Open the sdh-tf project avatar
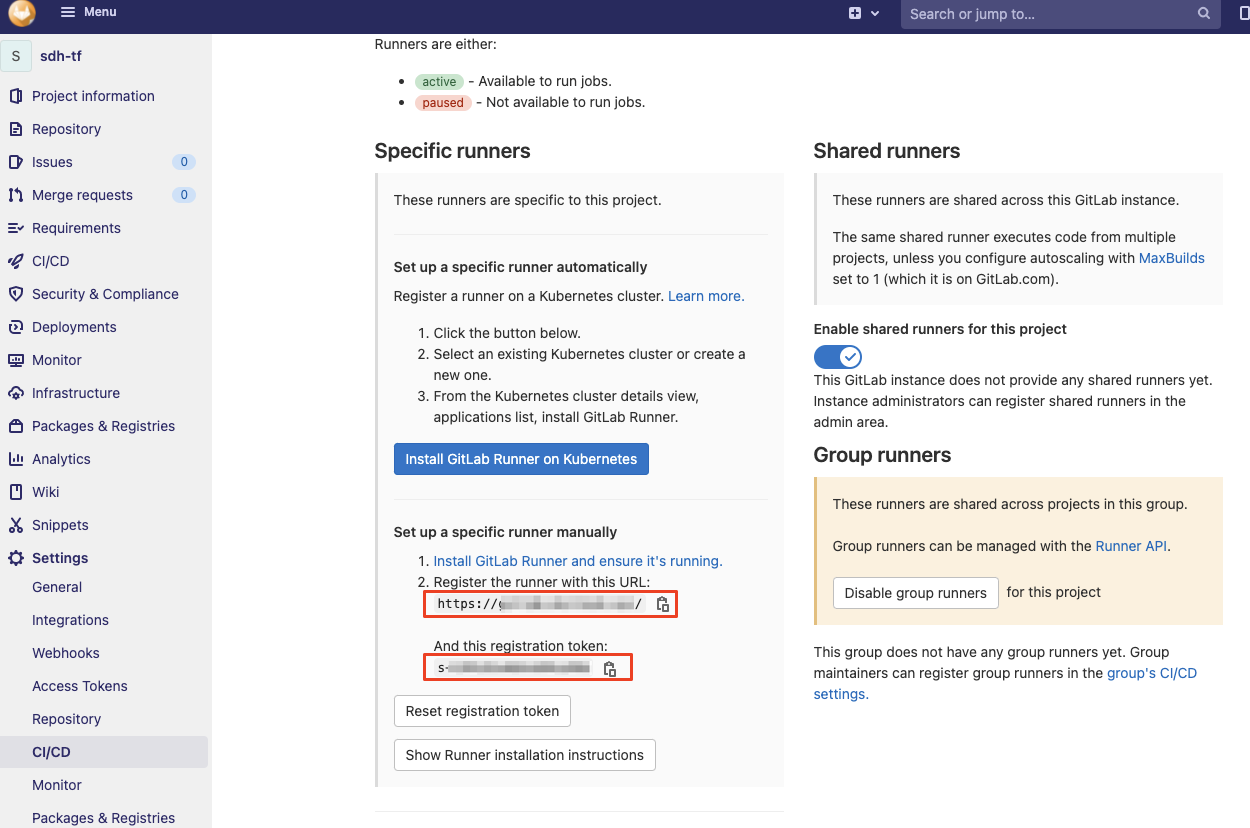Screen dimensions: 1250x828 pos(16,56)
